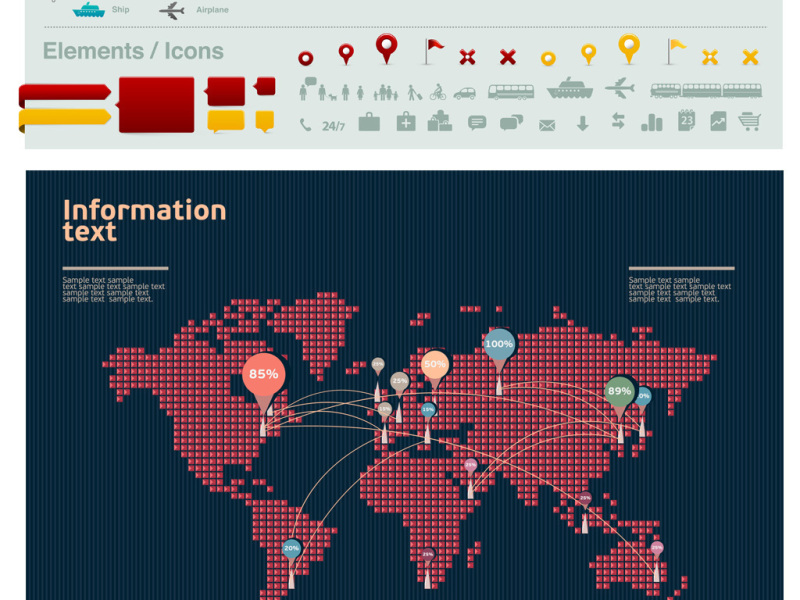This screenshot has height=600, width=800.
Task: Select the gray car icon
Action: pos(465,93)
